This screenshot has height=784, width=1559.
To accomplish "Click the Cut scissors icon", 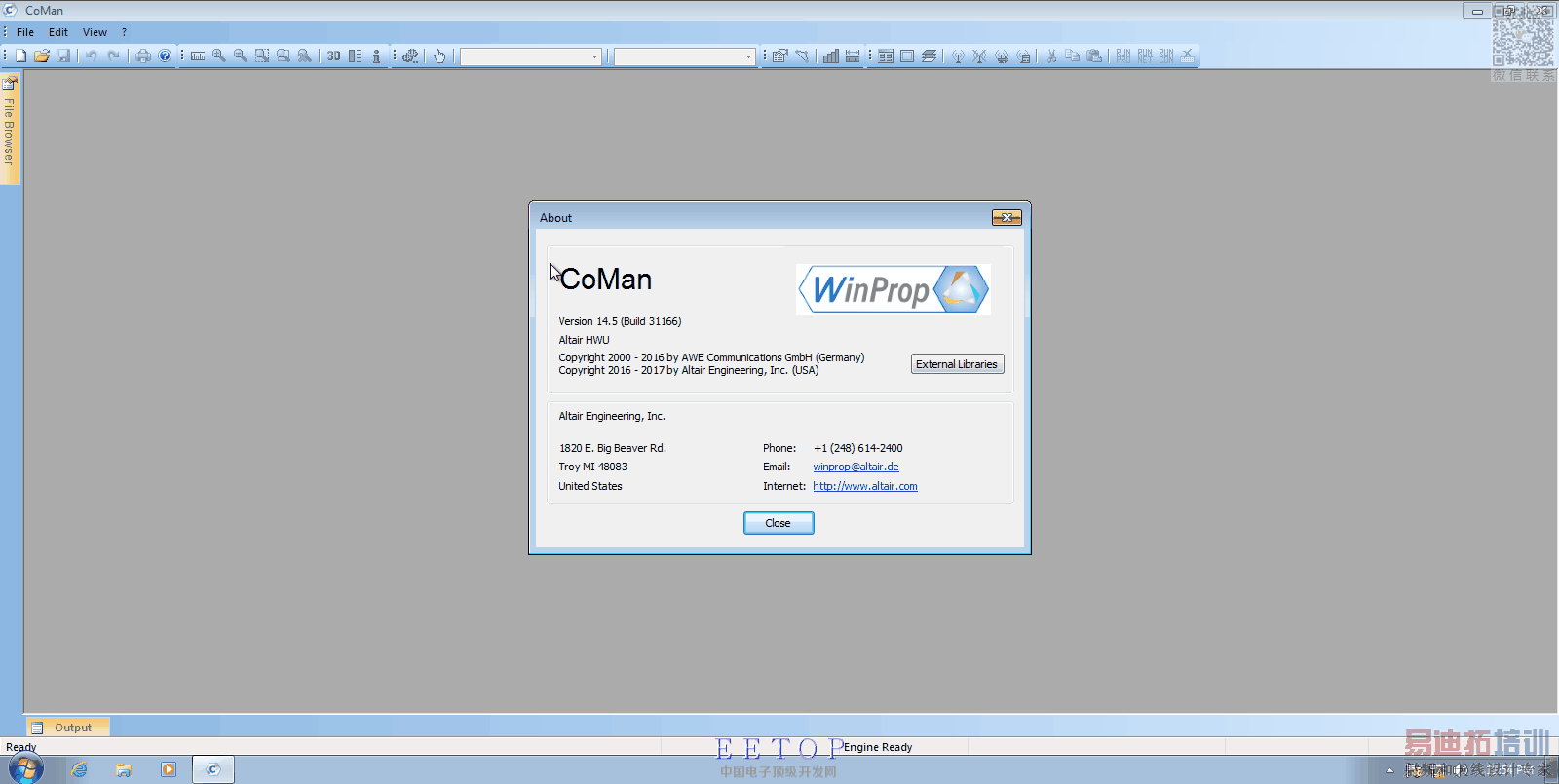I will click(1051, 56).
